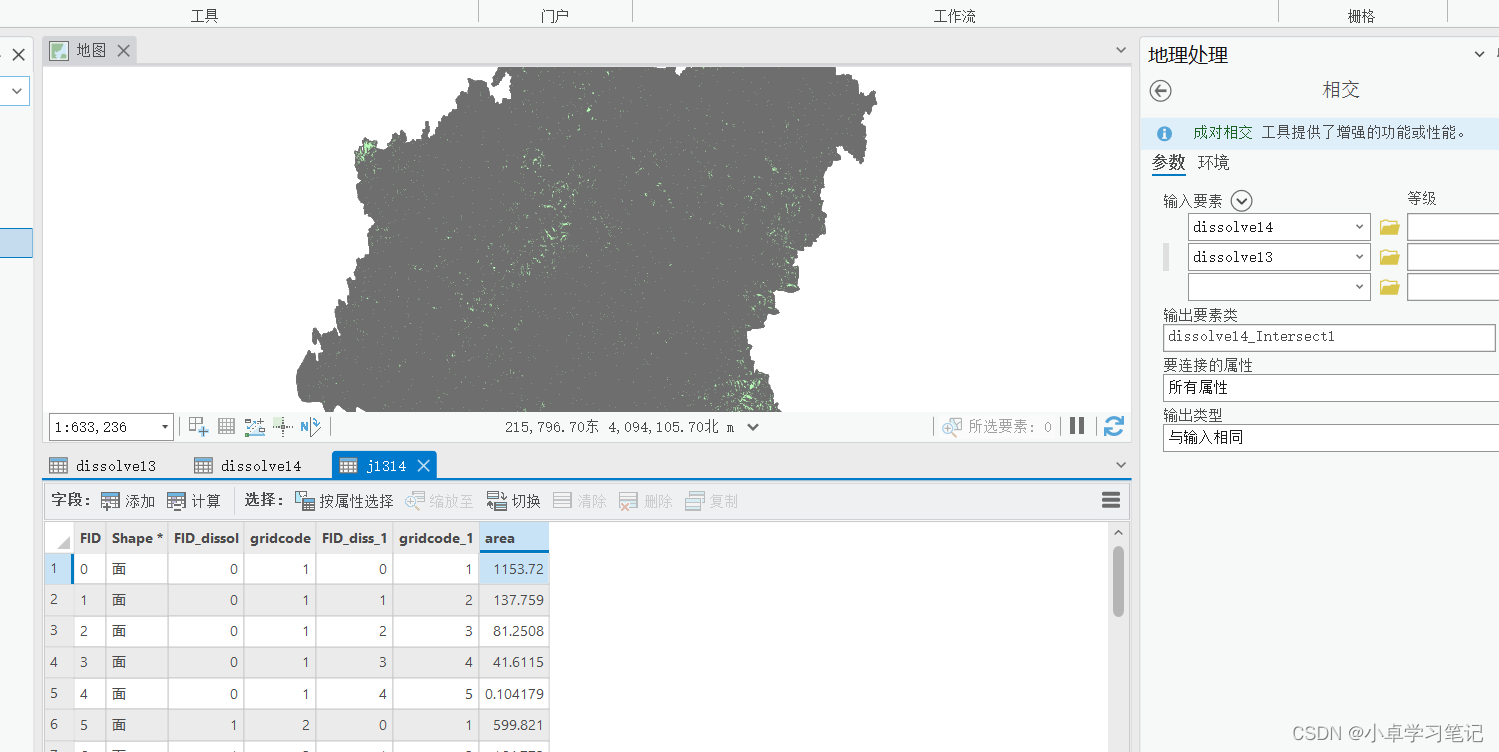Go back in the Geoprocessing pane
The image size is (1499, 752).
pos(1160,91)
